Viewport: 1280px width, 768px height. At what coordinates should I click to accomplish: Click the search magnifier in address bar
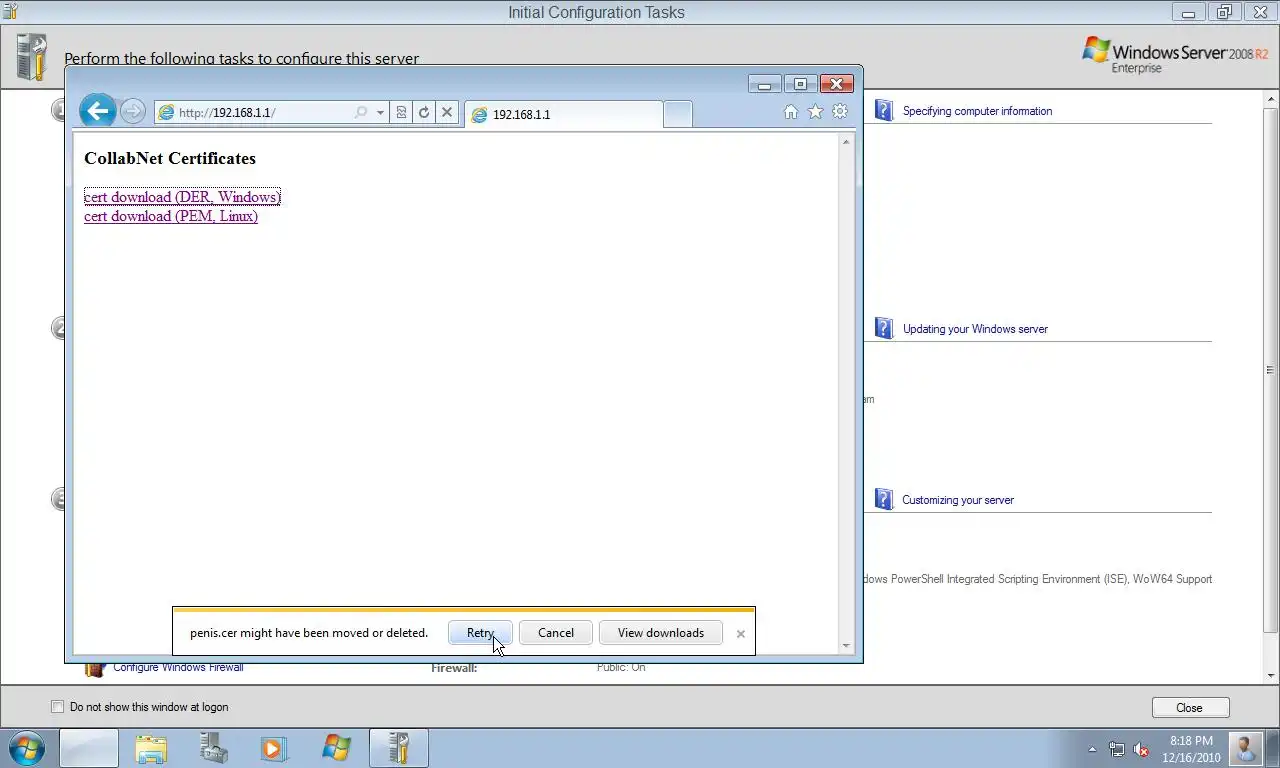(x=361, y=112)
